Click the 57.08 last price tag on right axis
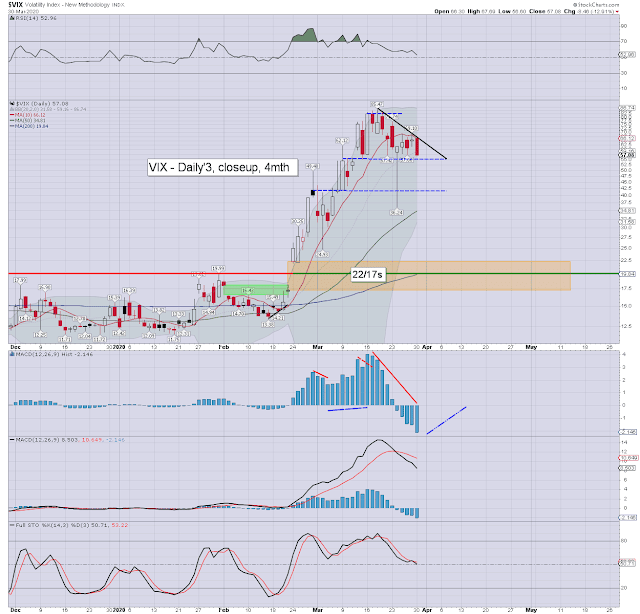This screenshot has height=614, width=640. (x=627, y=155)
